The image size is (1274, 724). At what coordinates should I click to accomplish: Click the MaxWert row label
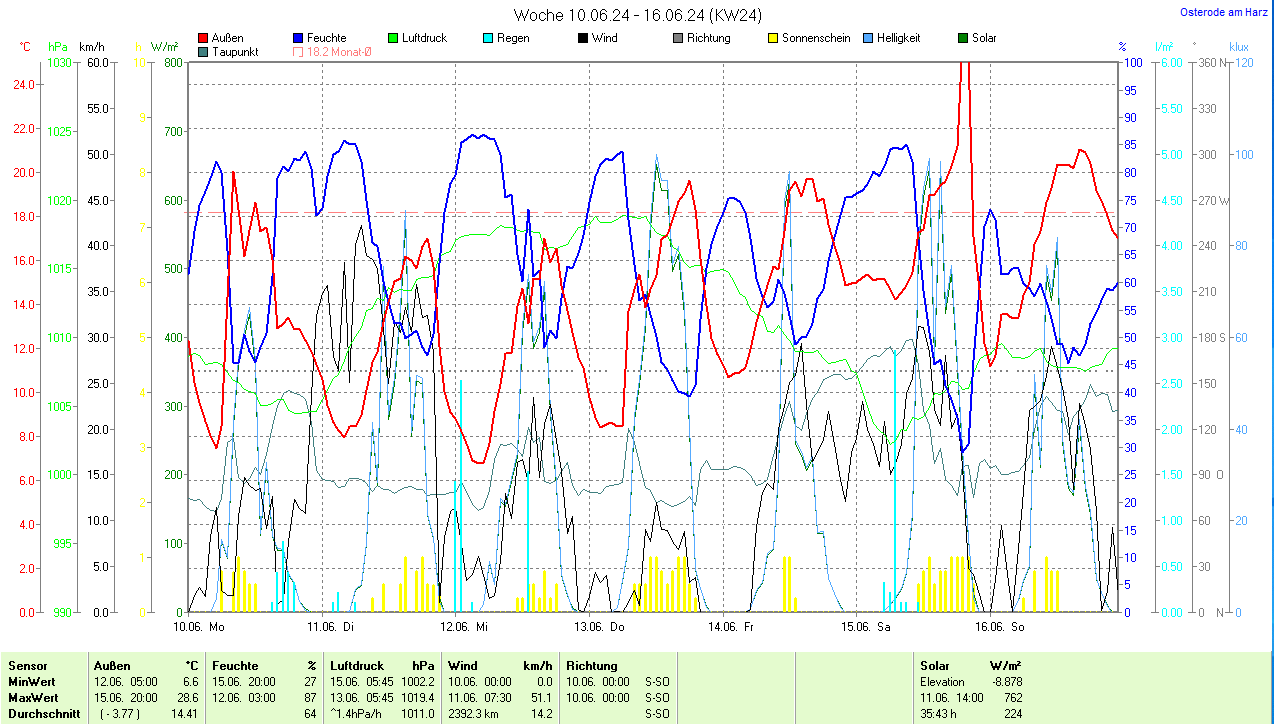pos(33,697)
